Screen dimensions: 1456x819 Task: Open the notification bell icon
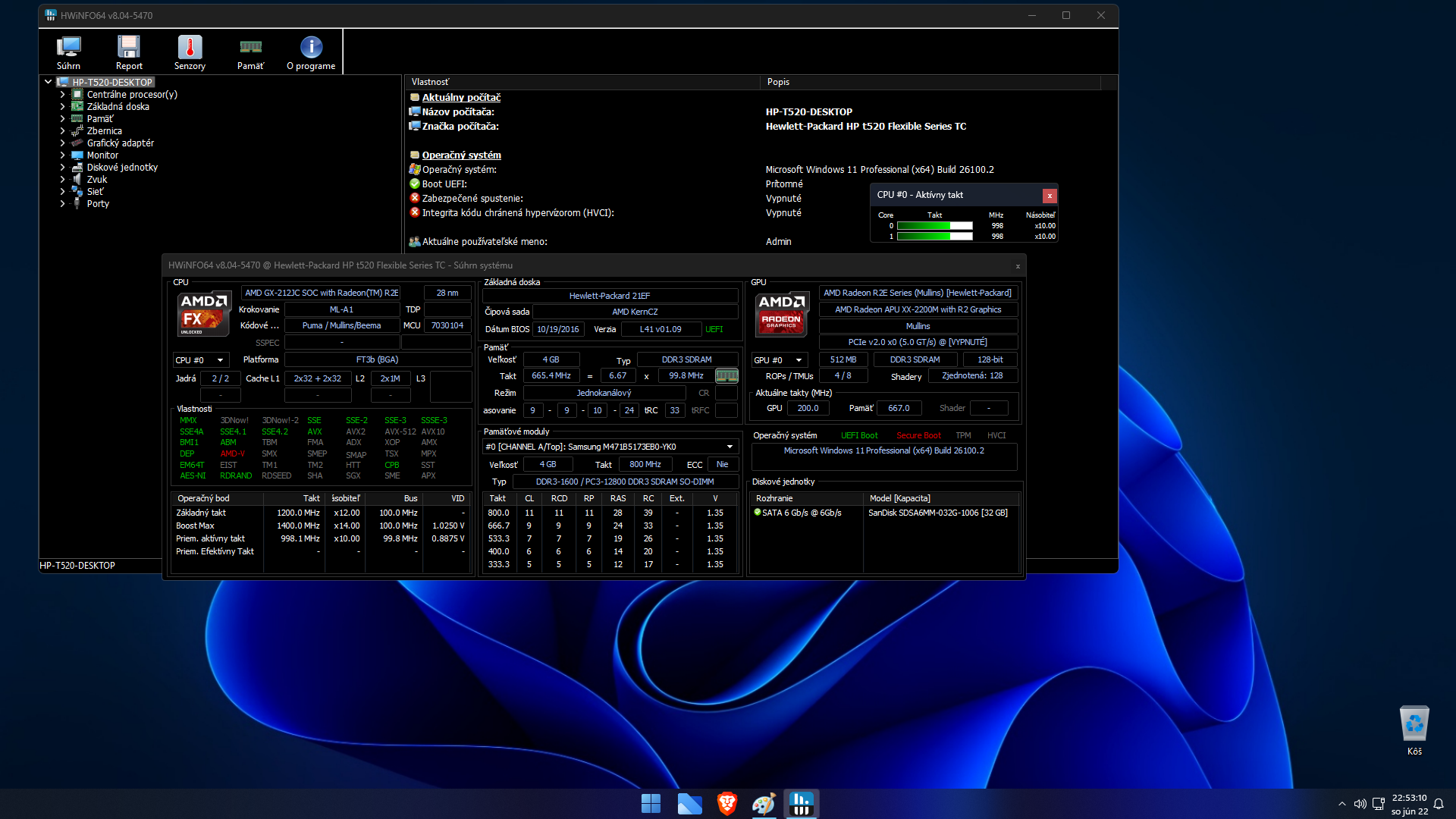coord(1439,804)
